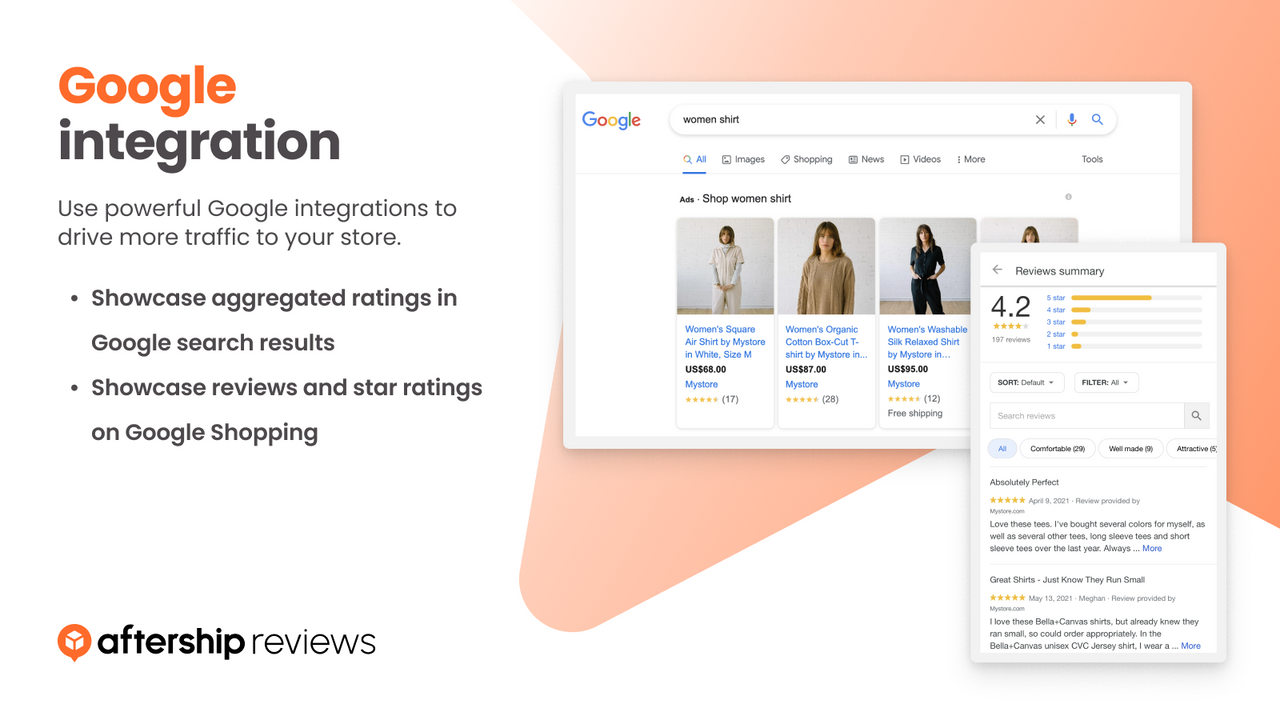Activate voice search with the microphone icon
Viewport: 1280px width, 720px height.
pyautogui.click(x=1071, y=119)
